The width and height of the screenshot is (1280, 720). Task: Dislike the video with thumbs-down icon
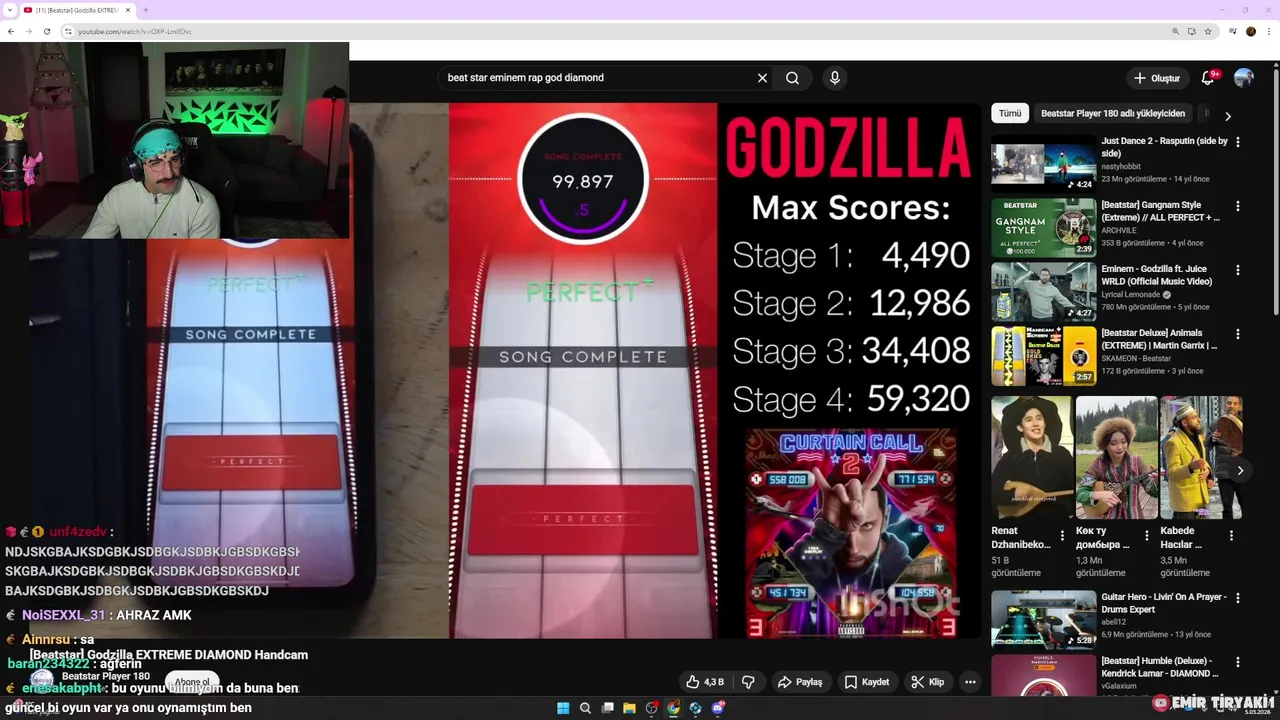click(748, 682)
